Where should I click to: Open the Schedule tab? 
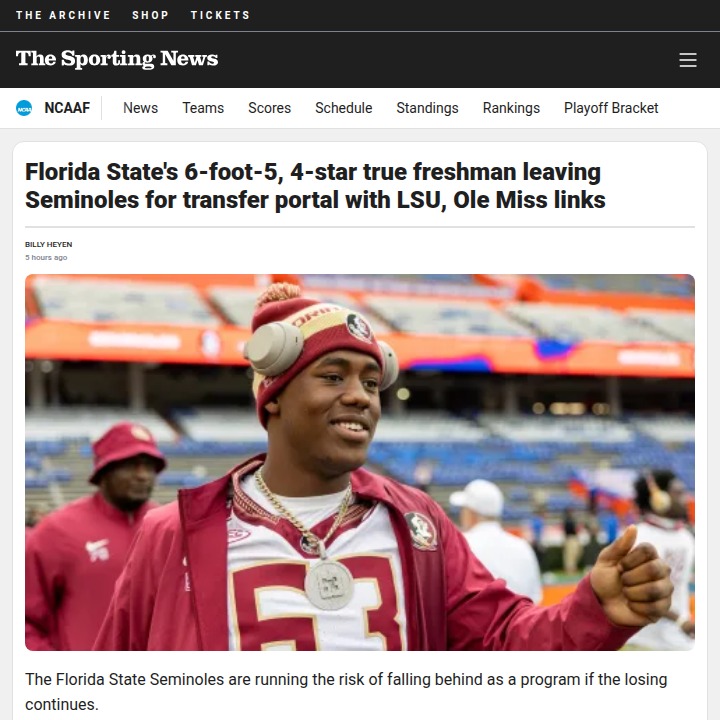pos(343,108)
